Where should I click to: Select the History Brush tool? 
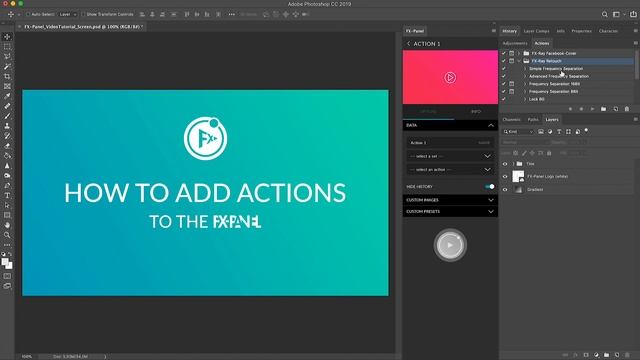(7, 136)
